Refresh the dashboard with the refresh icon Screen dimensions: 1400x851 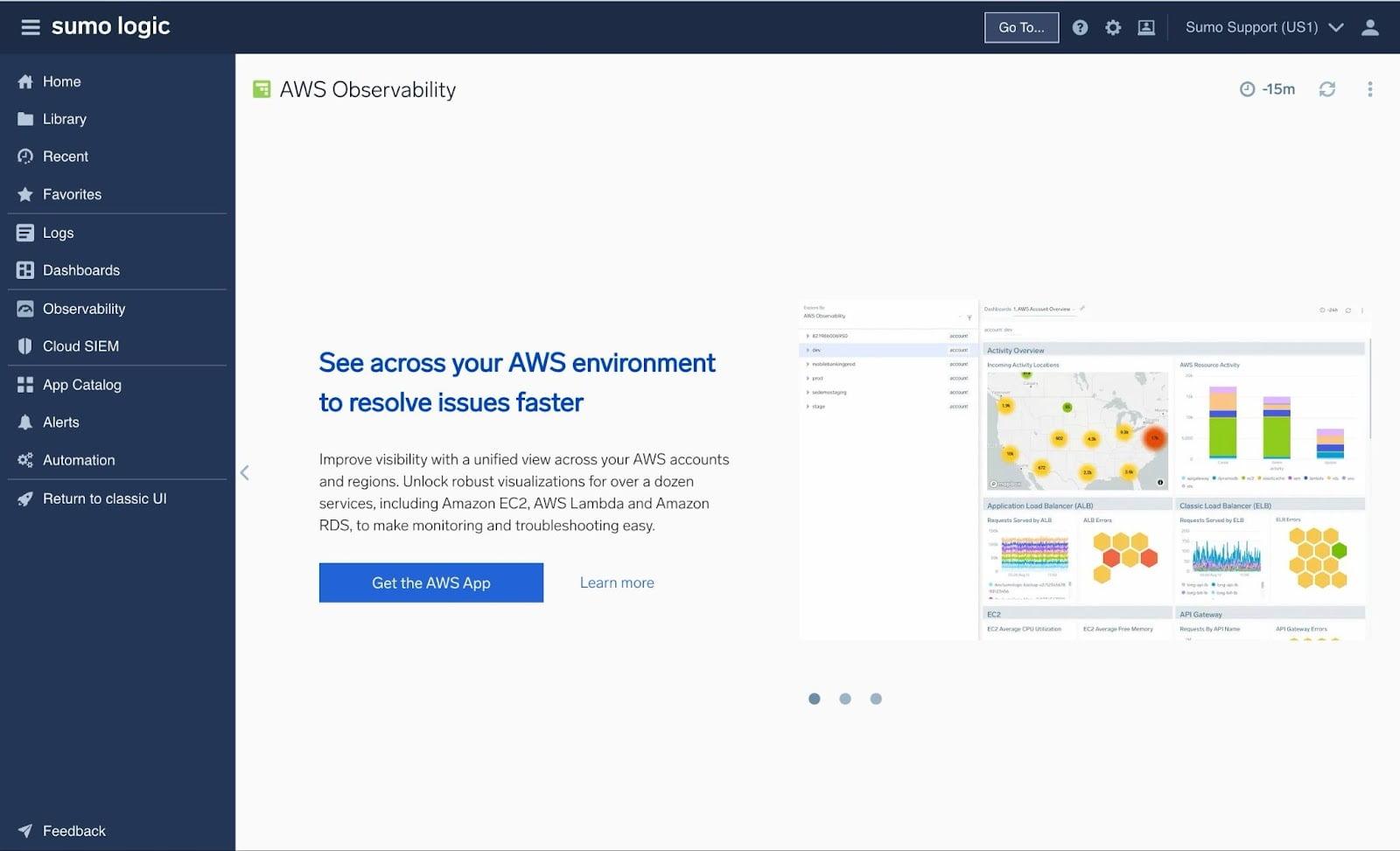tap(1327, 89)
